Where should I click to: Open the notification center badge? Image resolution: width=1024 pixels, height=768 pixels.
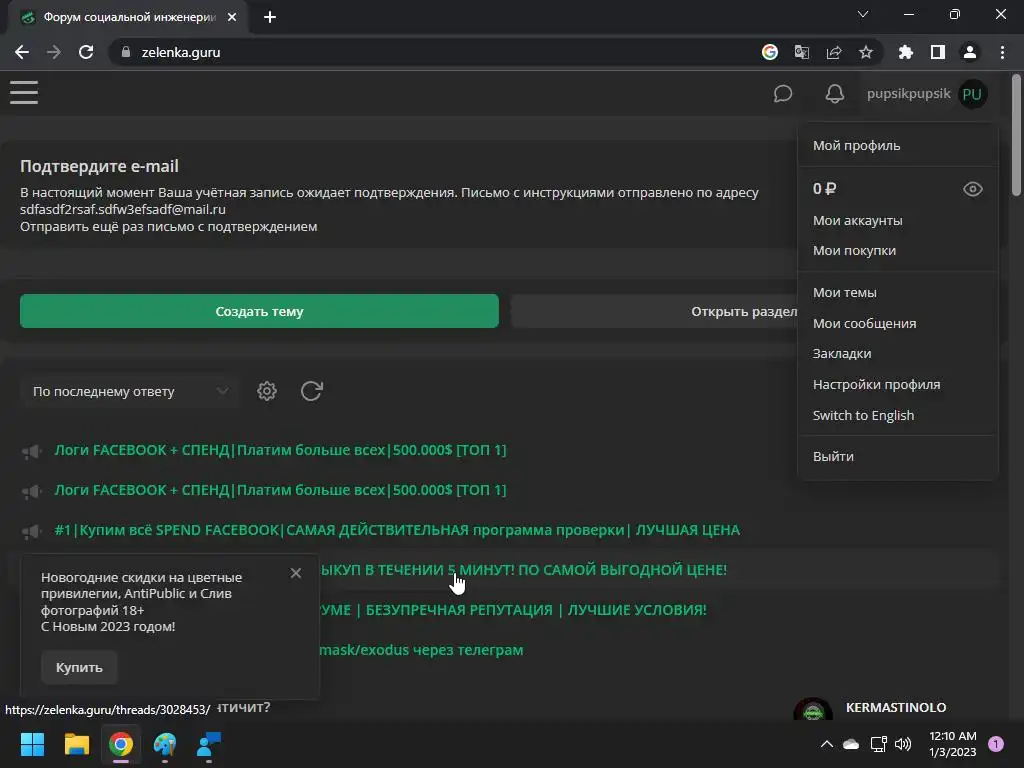tap(996, 744)
